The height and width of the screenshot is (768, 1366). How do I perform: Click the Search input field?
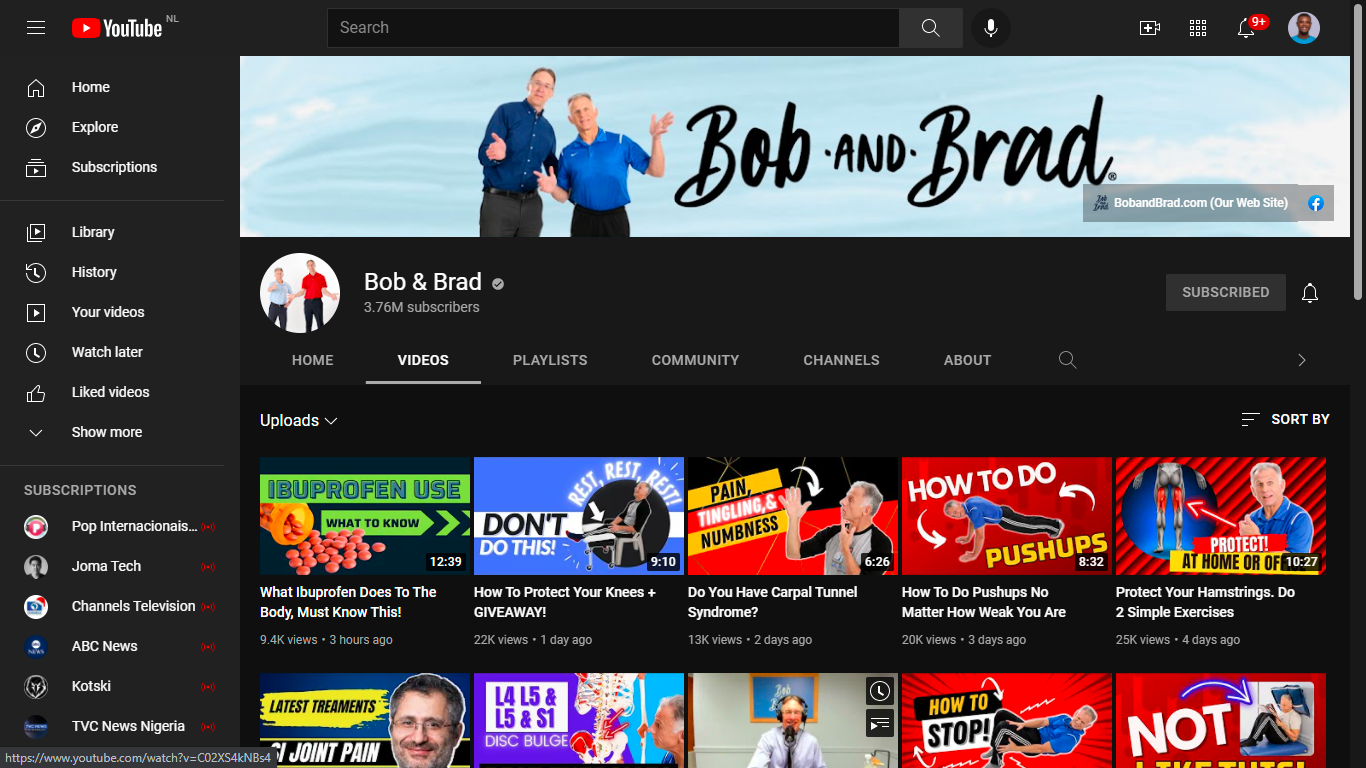(x=613, y=28)
